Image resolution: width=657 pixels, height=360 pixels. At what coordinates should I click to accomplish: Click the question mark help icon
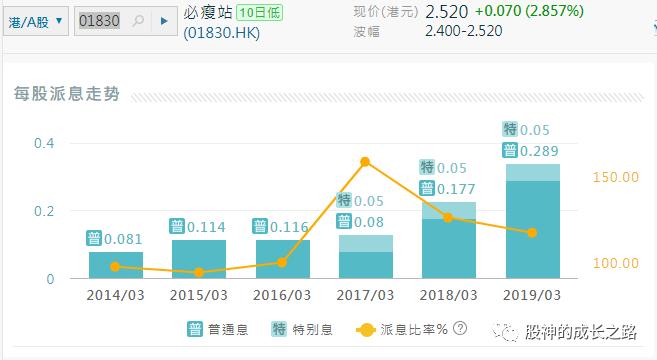pyautogui.click(x=460, y=328)
